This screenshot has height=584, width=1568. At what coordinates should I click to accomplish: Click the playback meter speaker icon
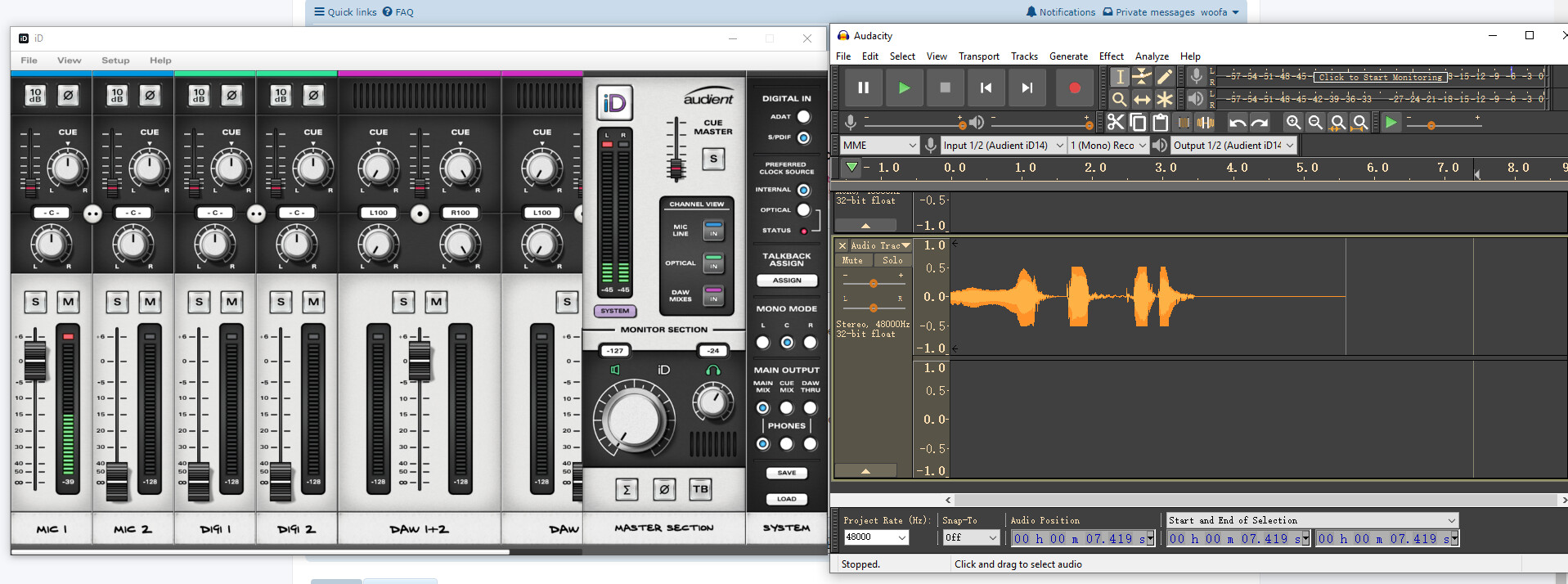(x=1197, y=99)
